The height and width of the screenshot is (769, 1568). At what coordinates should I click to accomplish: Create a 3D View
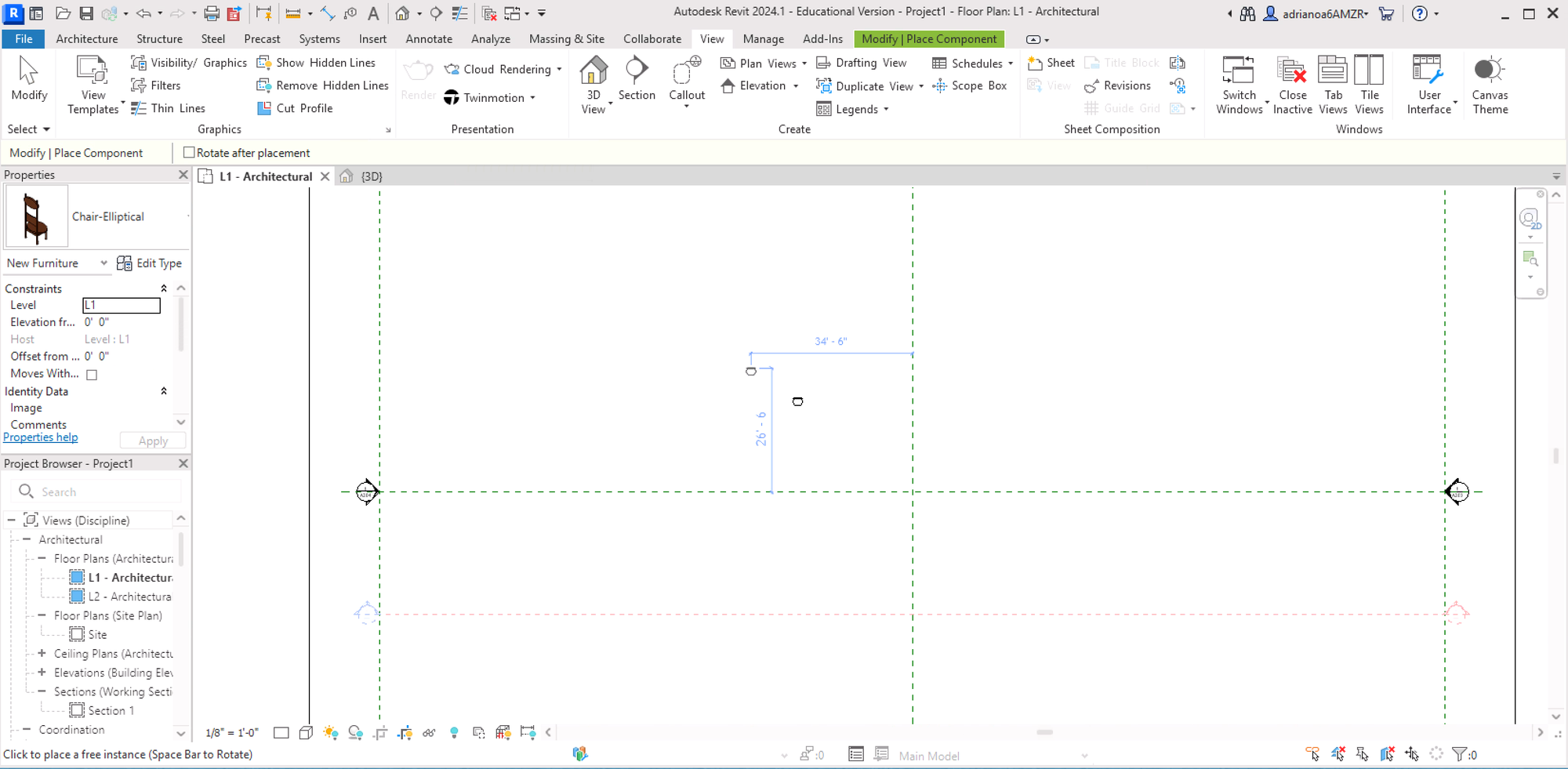(593, 85)
